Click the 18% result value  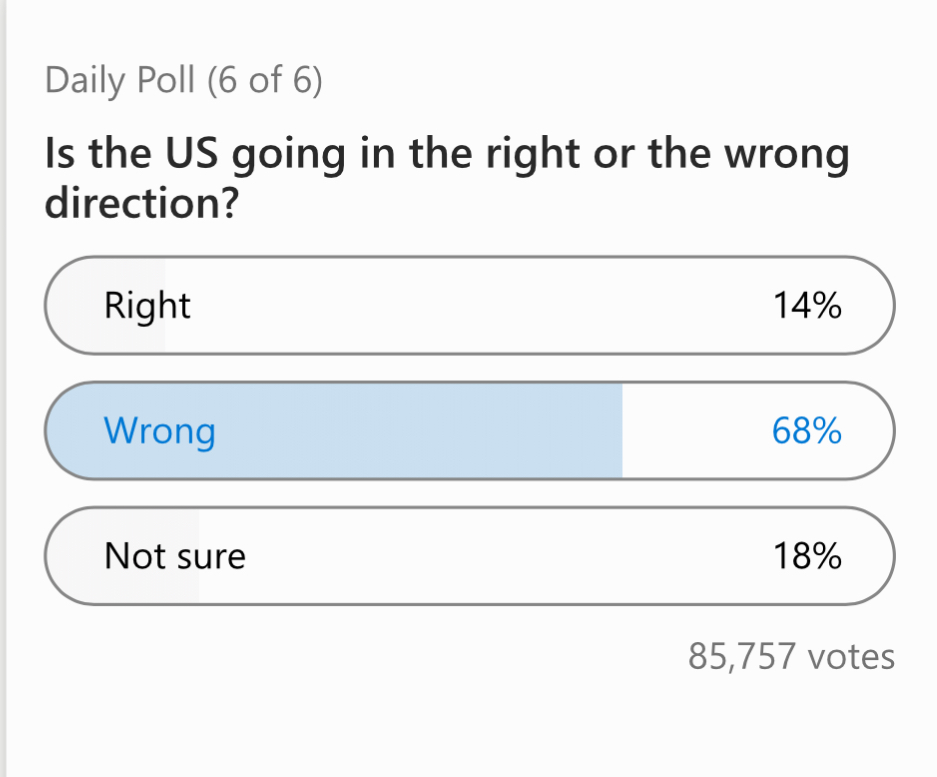click(x=807, y=556)
